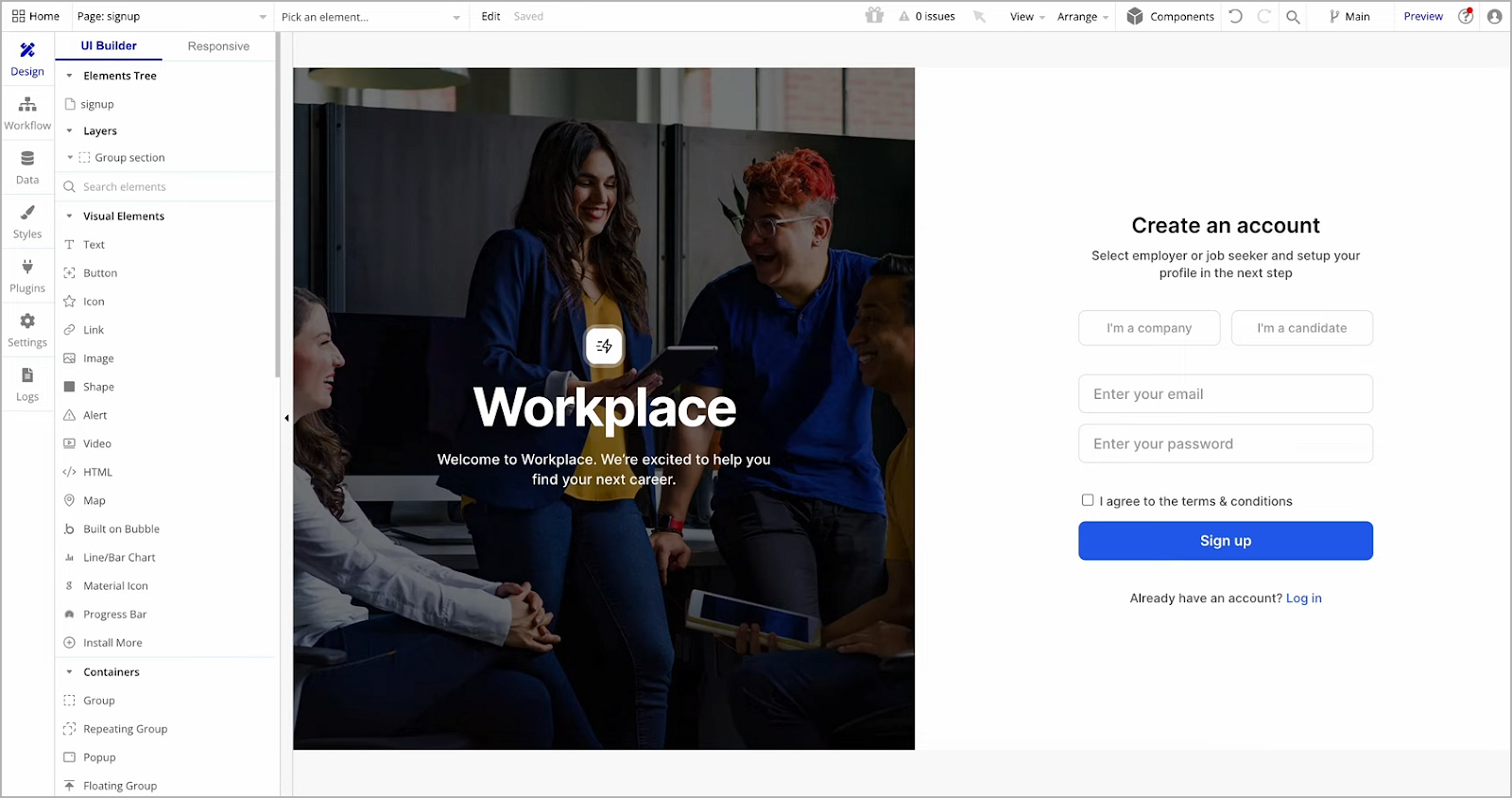This screenshot has width=1512, height=798.
Task: Open the Design tab in sidebar
Action: [27, 60]
